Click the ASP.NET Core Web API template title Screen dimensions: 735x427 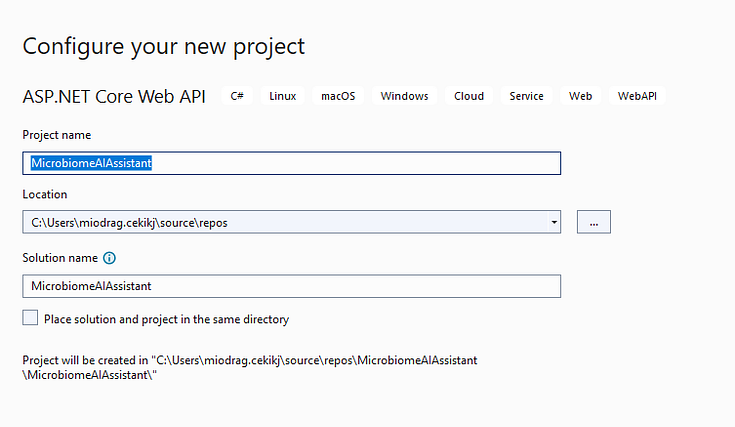(114, 97)
